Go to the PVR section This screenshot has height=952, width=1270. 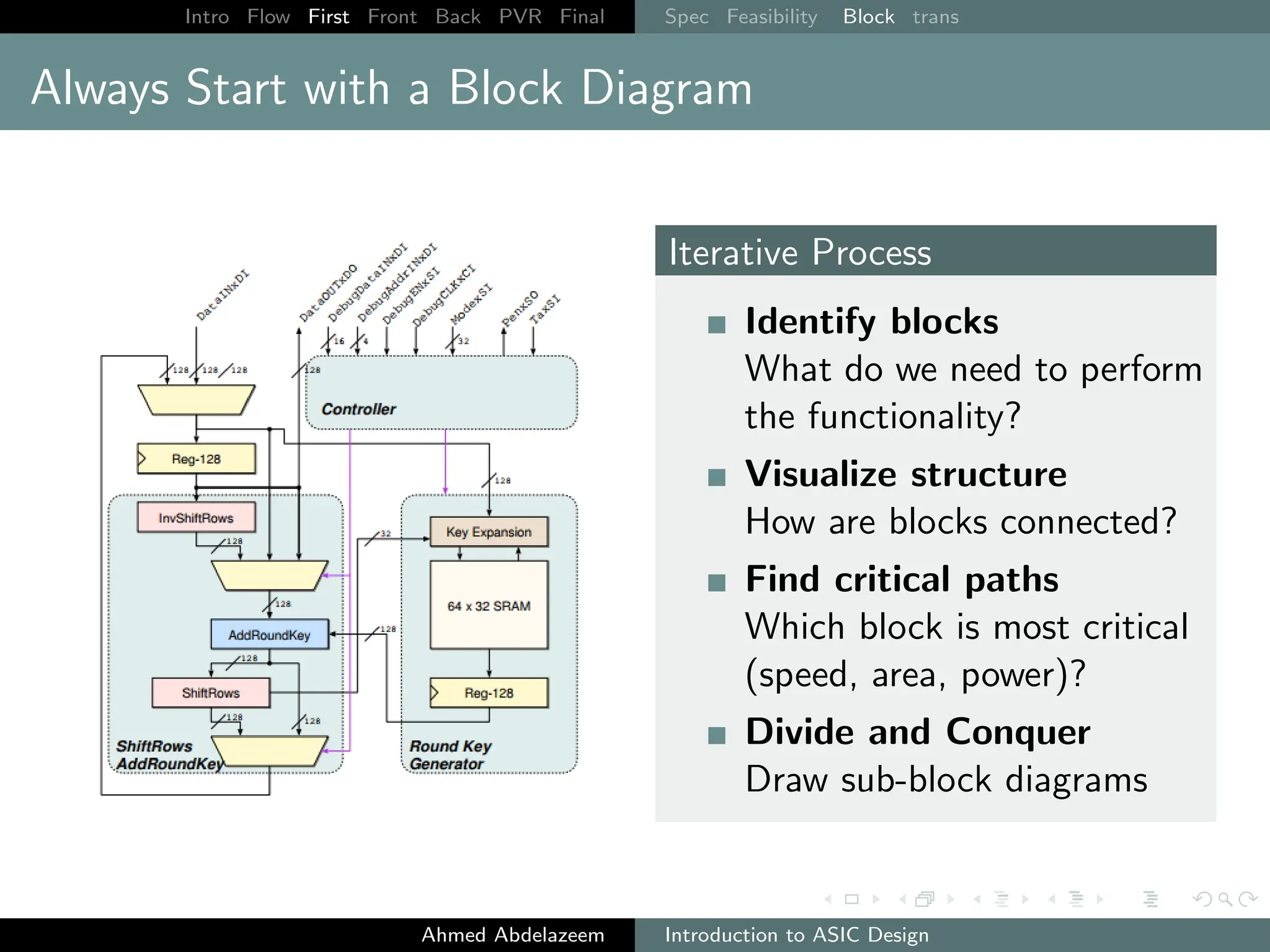520,17
